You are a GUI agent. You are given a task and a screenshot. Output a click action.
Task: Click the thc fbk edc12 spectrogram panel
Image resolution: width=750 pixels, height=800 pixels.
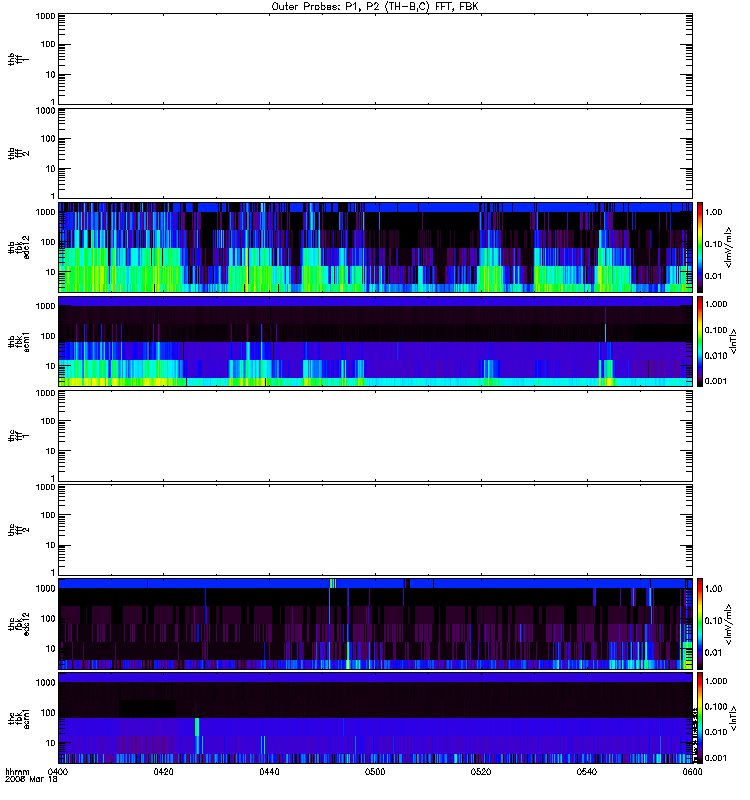[376, 624]
